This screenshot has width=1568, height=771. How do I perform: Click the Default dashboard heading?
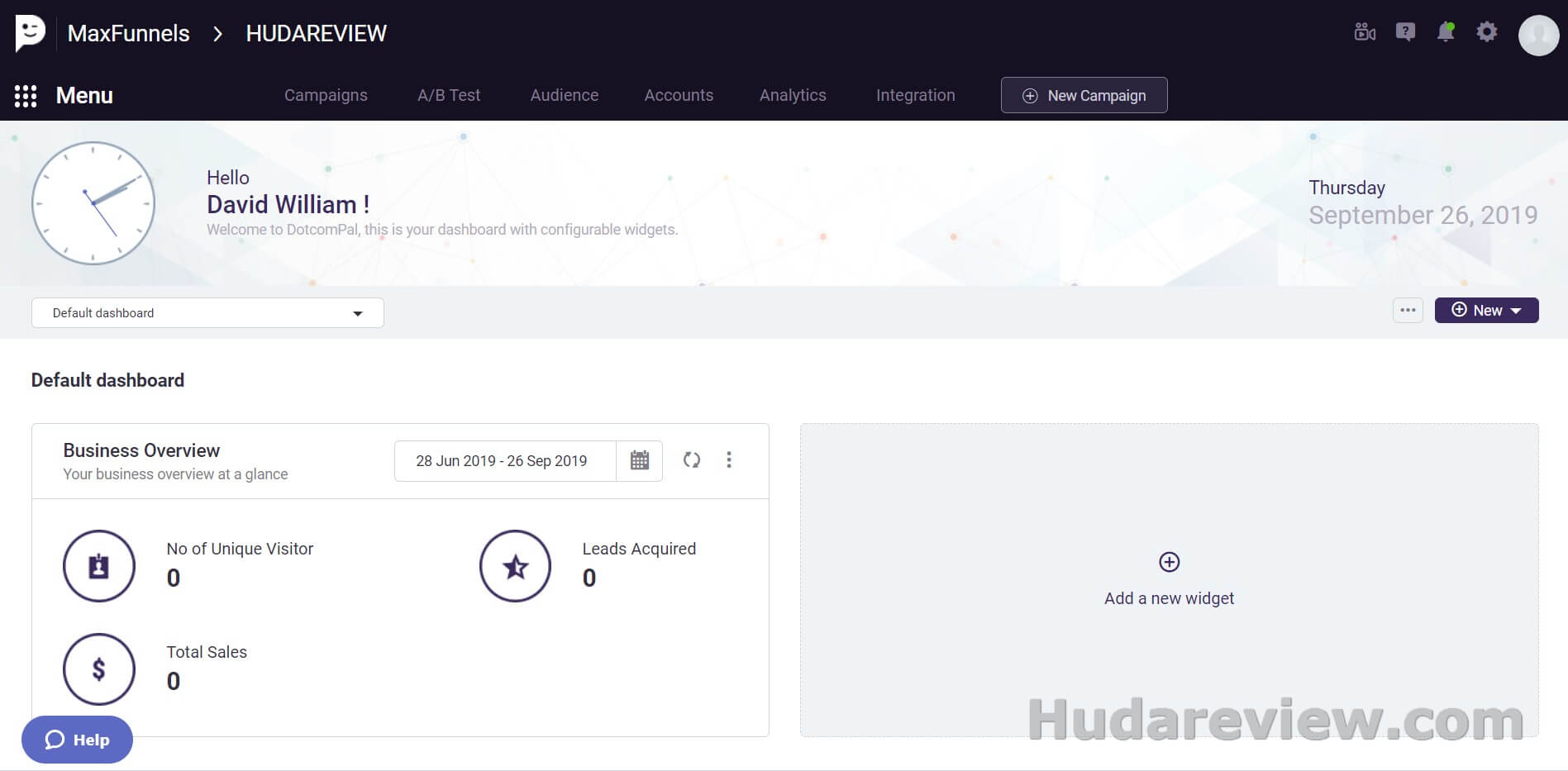pos(107,380)
